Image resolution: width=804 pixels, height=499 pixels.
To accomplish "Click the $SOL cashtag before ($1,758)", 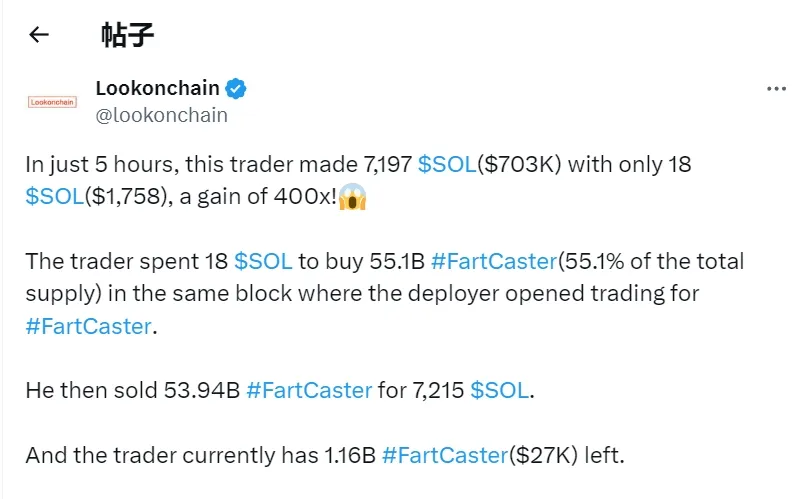I will [56, 197].
